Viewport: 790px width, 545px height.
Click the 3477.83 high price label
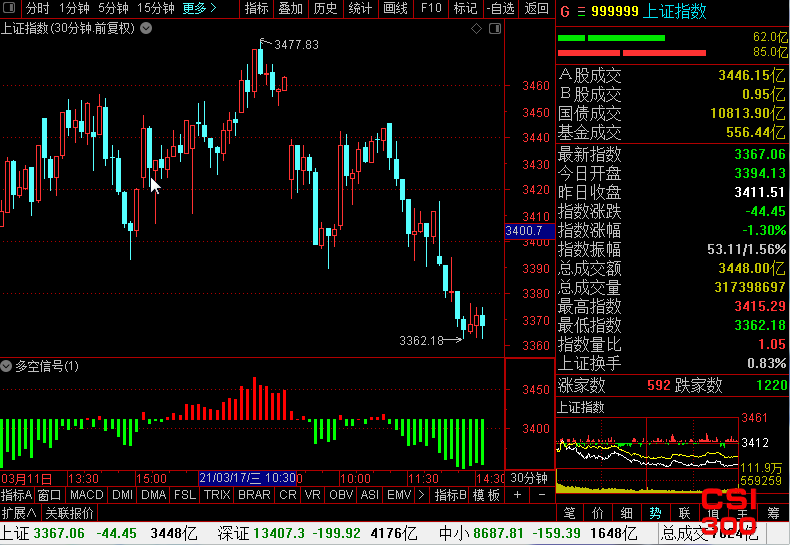[297, 45]
